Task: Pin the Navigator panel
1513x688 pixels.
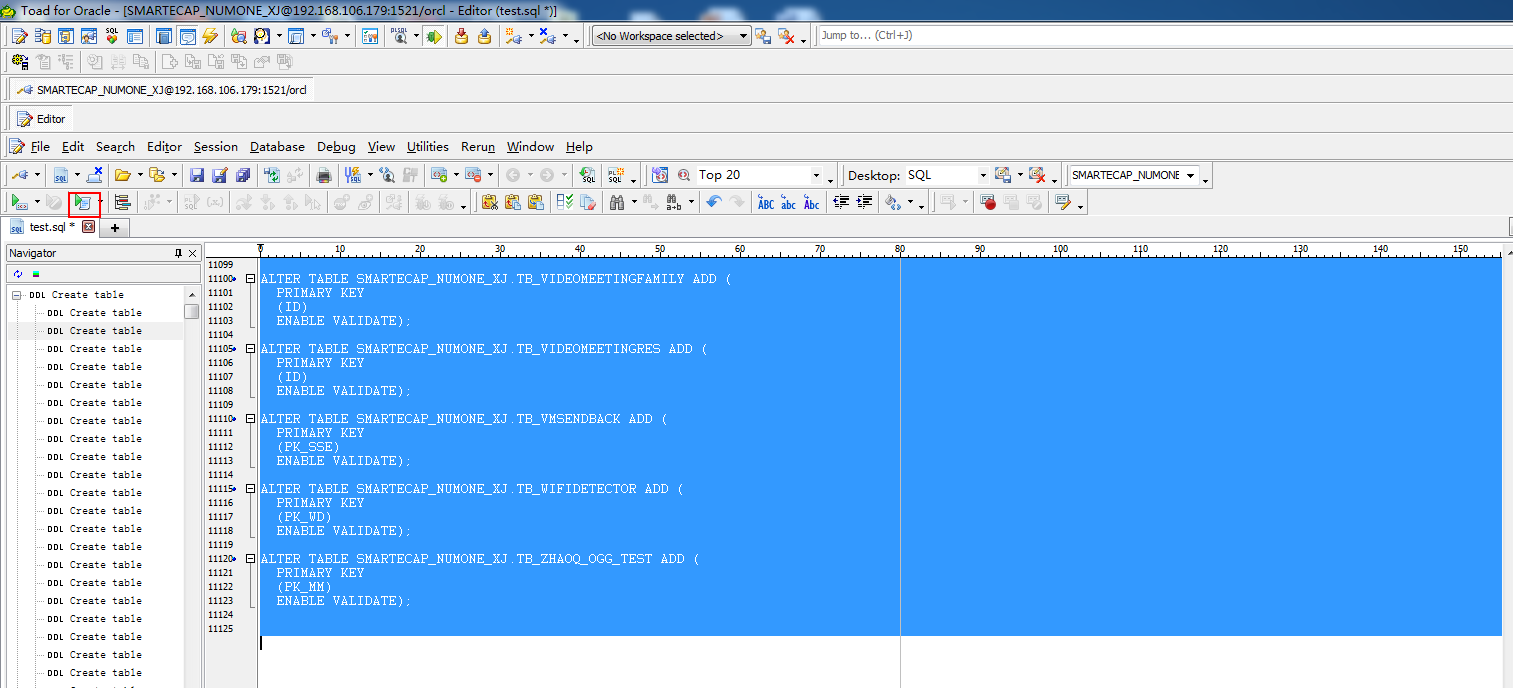Action: (x=179, y=253)
